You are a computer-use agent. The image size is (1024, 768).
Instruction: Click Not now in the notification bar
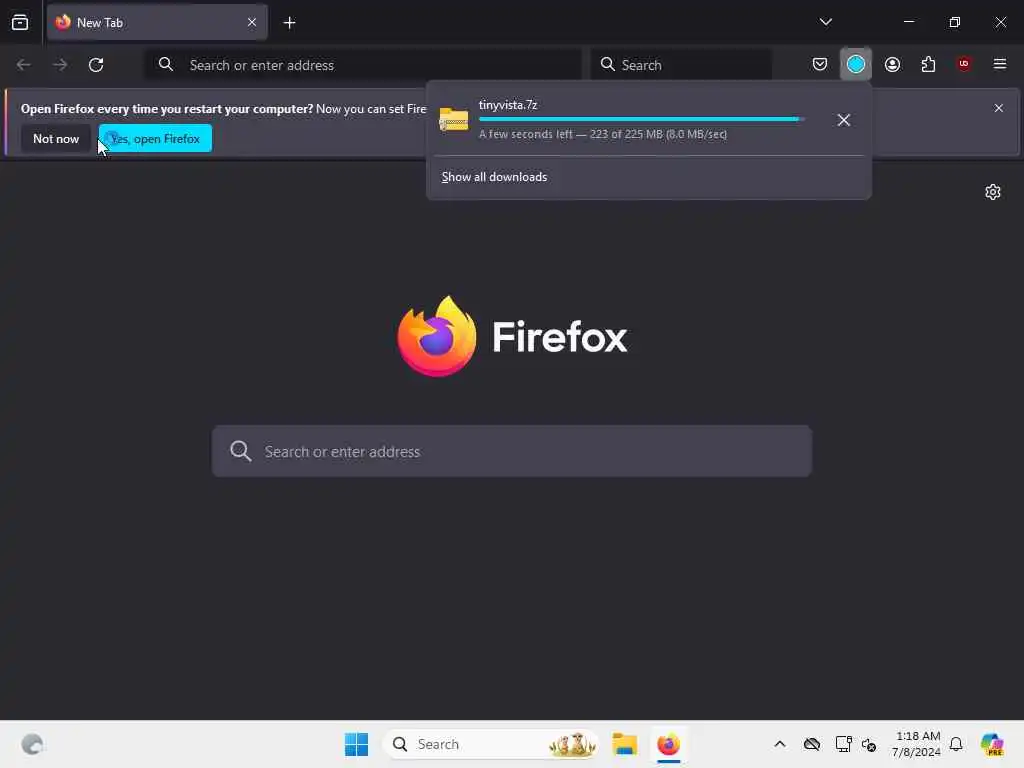[x=56, y=138]
